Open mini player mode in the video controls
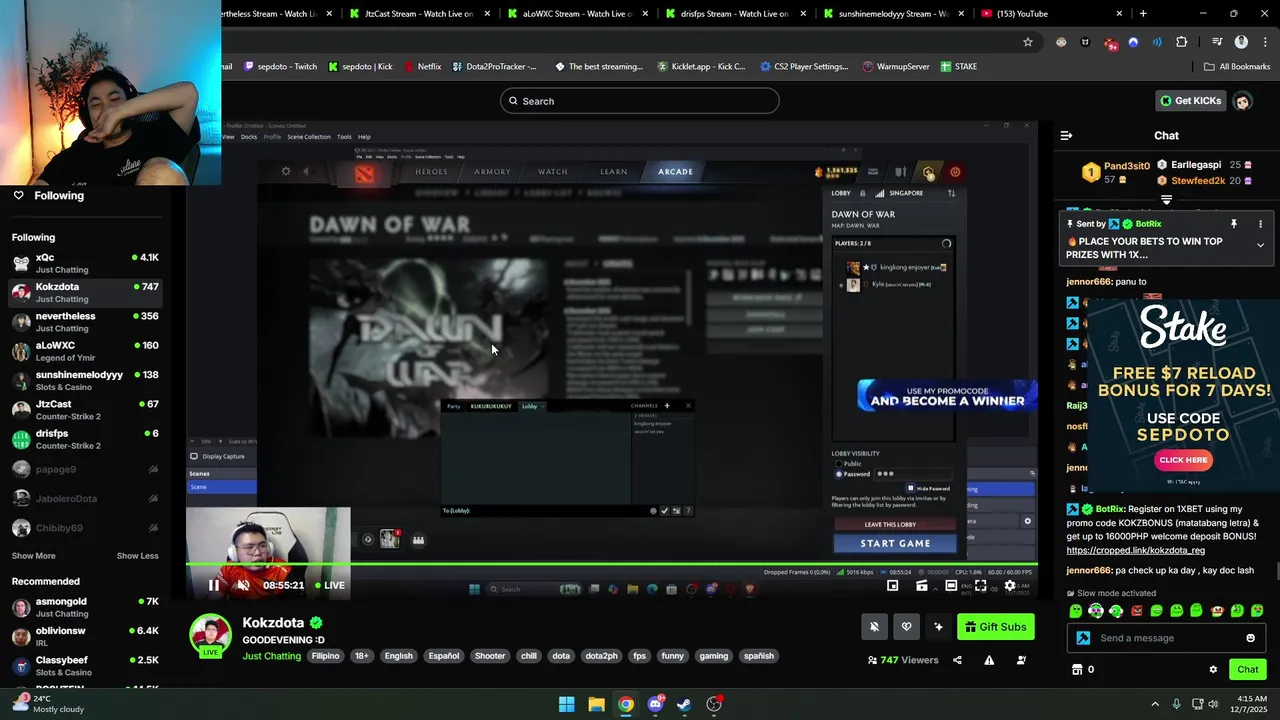The height and width of the screenshot is (720, 1280). coord(893,586)
